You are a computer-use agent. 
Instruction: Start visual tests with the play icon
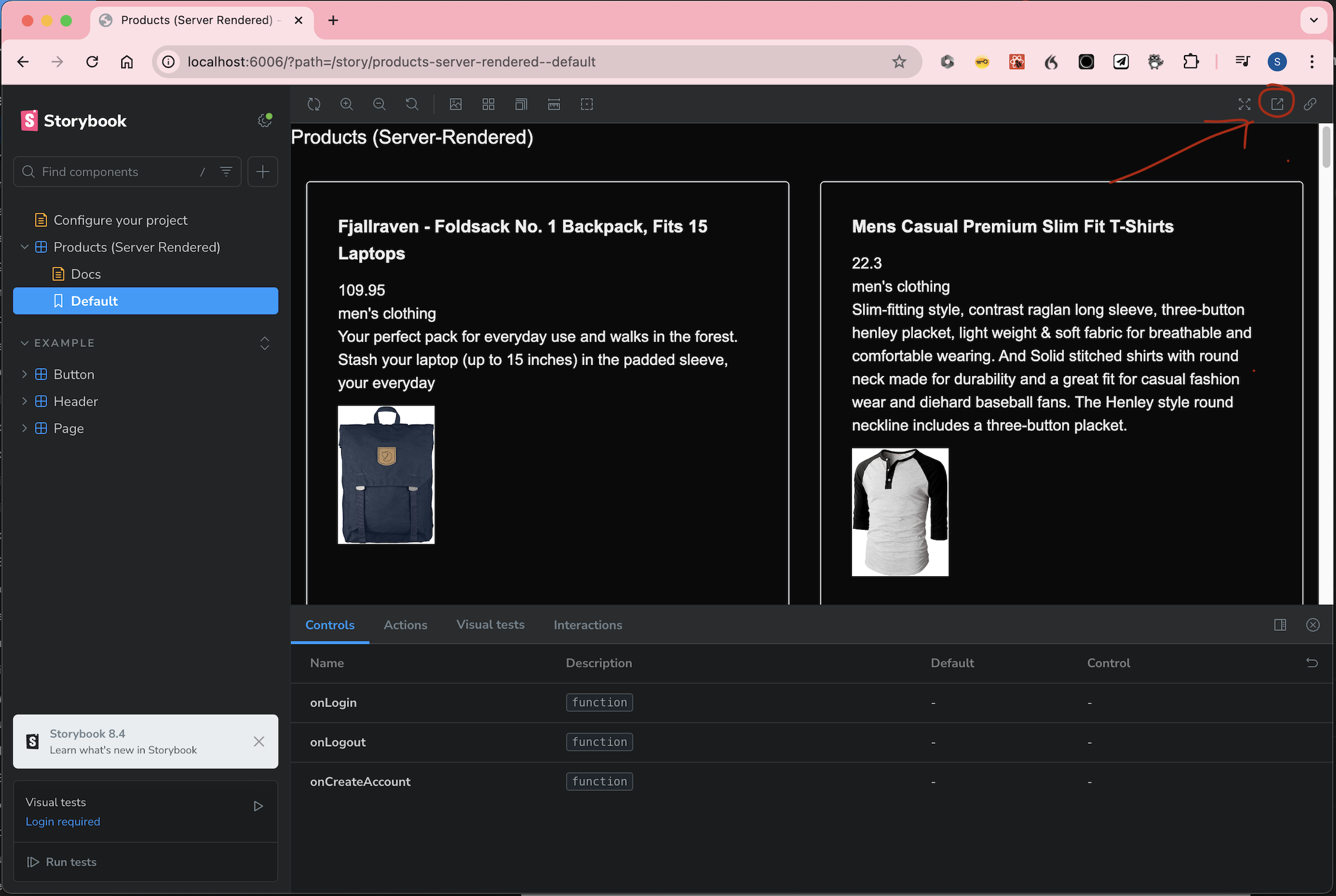258,806
